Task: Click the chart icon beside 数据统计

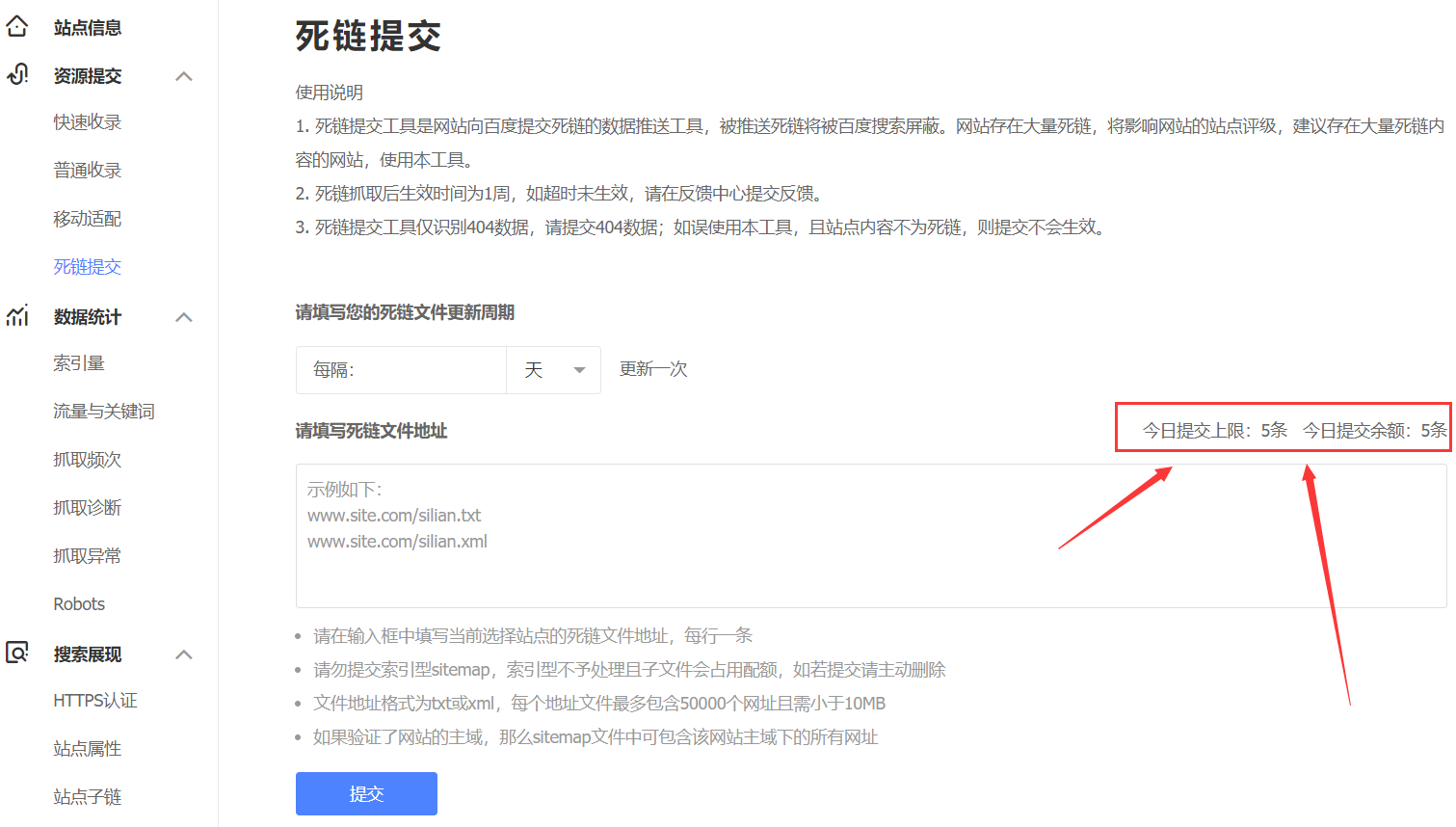Action: [x=17, y=316]
